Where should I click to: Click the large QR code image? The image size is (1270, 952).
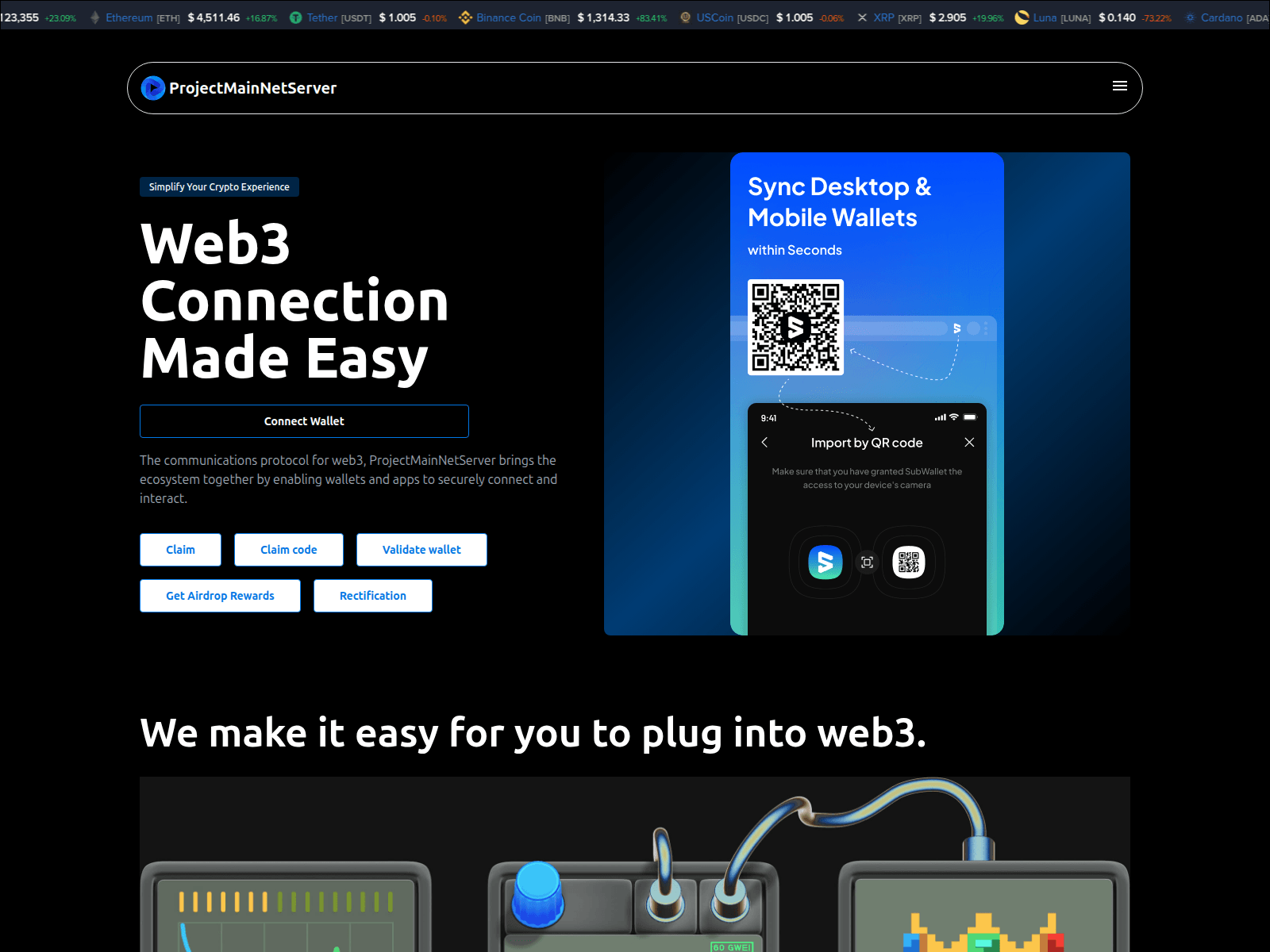coord(795,327)
